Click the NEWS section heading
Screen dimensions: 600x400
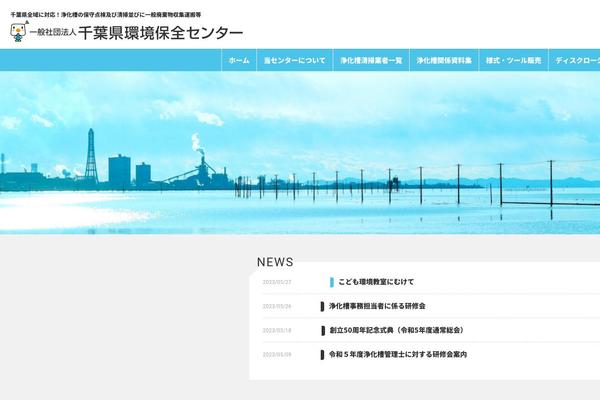click(275, 262)
